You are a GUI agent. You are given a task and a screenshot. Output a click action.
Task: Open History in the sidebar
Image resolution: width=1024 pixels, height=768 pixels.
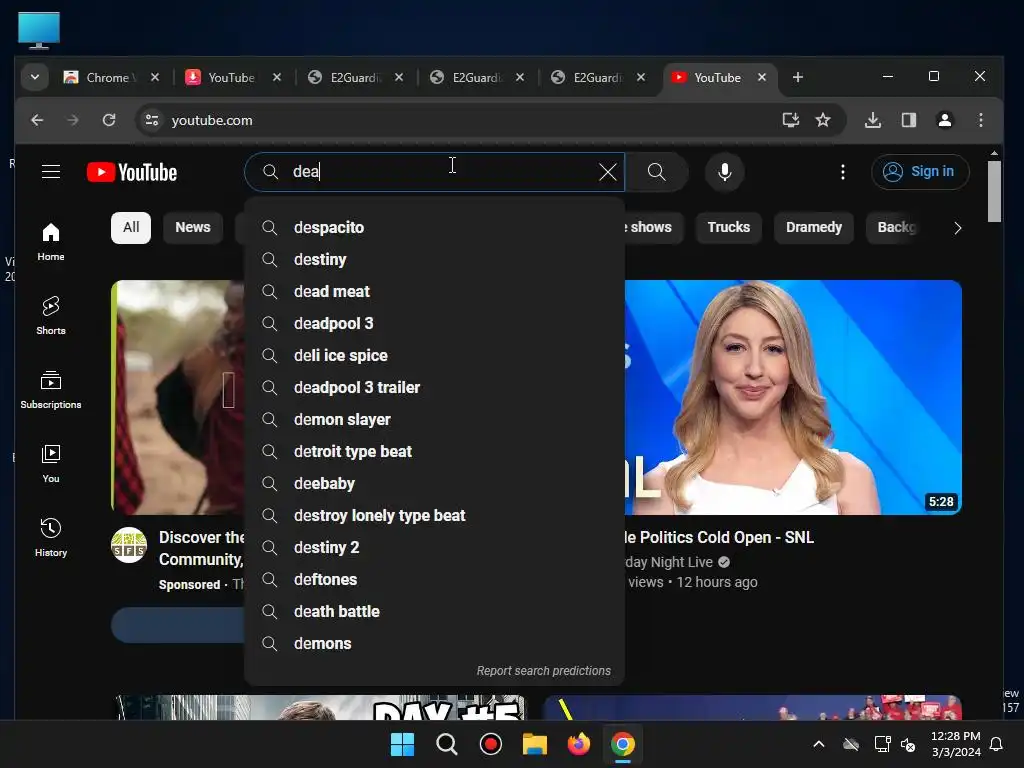[x=51, y=537]
